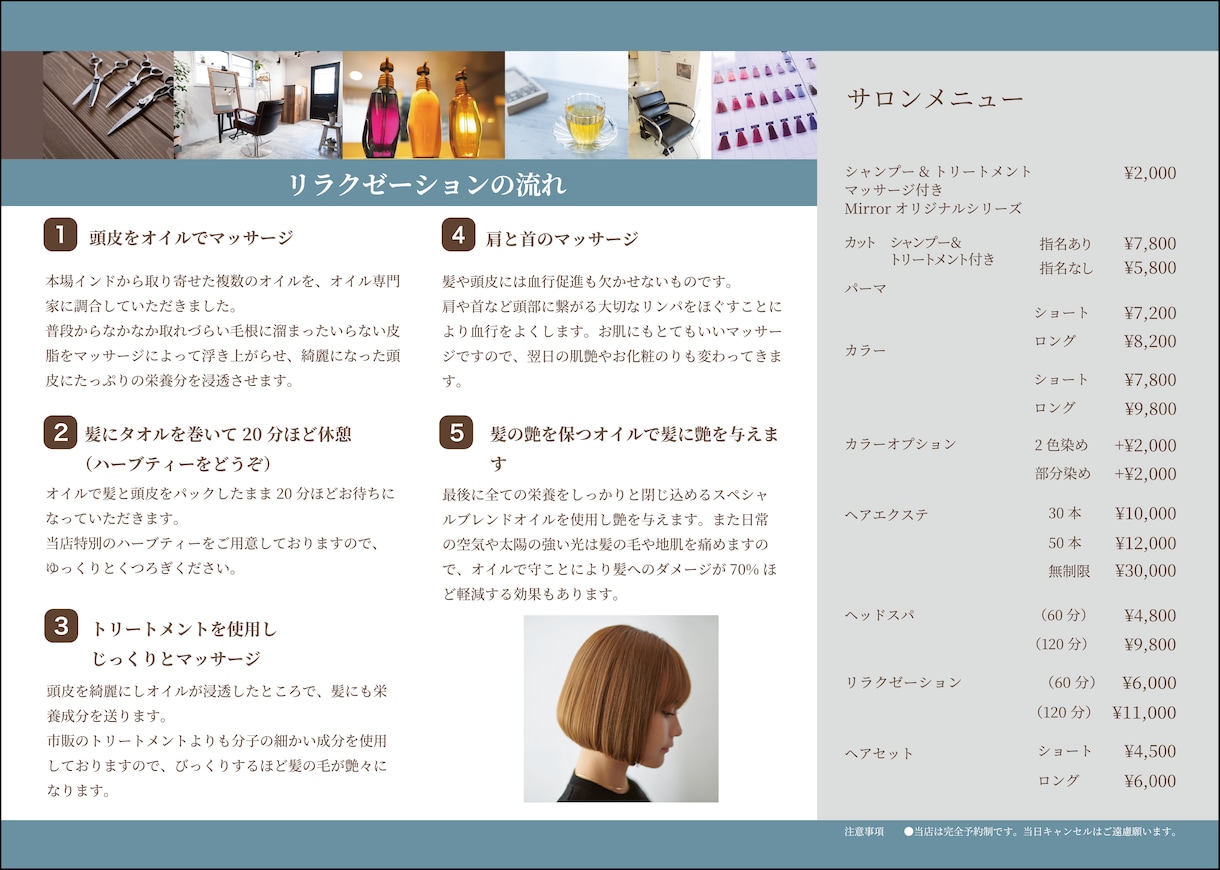Screen dimensions: 1220x870
Task: Open the scissors photo in the header strip
Action: (108, 105)
